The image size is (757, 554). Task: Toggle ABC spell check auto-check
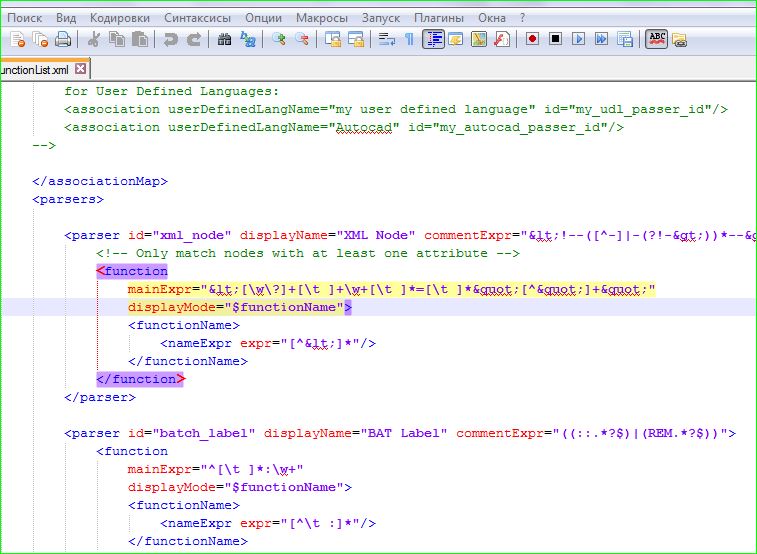click(x=657, y=39)
